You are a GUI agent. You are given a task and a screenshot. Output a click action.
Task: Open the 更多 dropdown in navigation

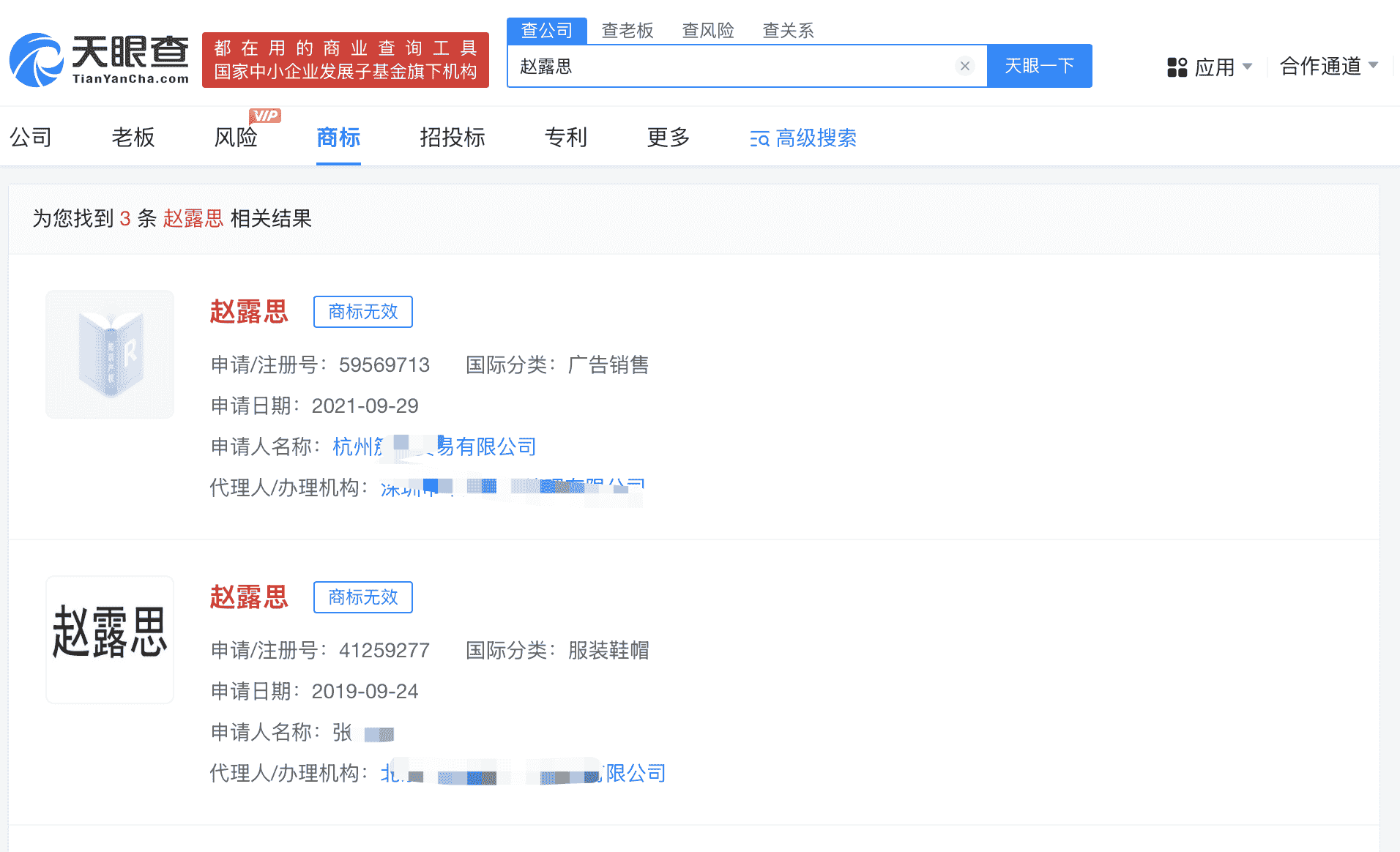[666, 138]
